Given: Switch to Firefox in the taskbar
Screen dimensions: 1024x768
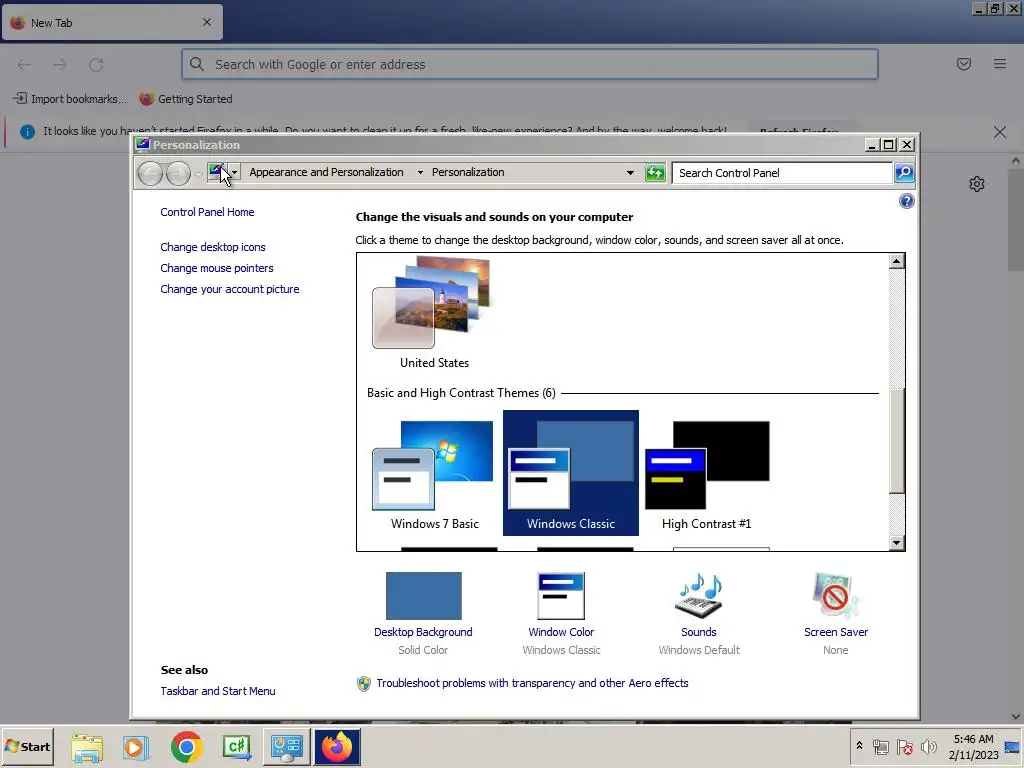Looking at the screenshot, I should [337, 747].
